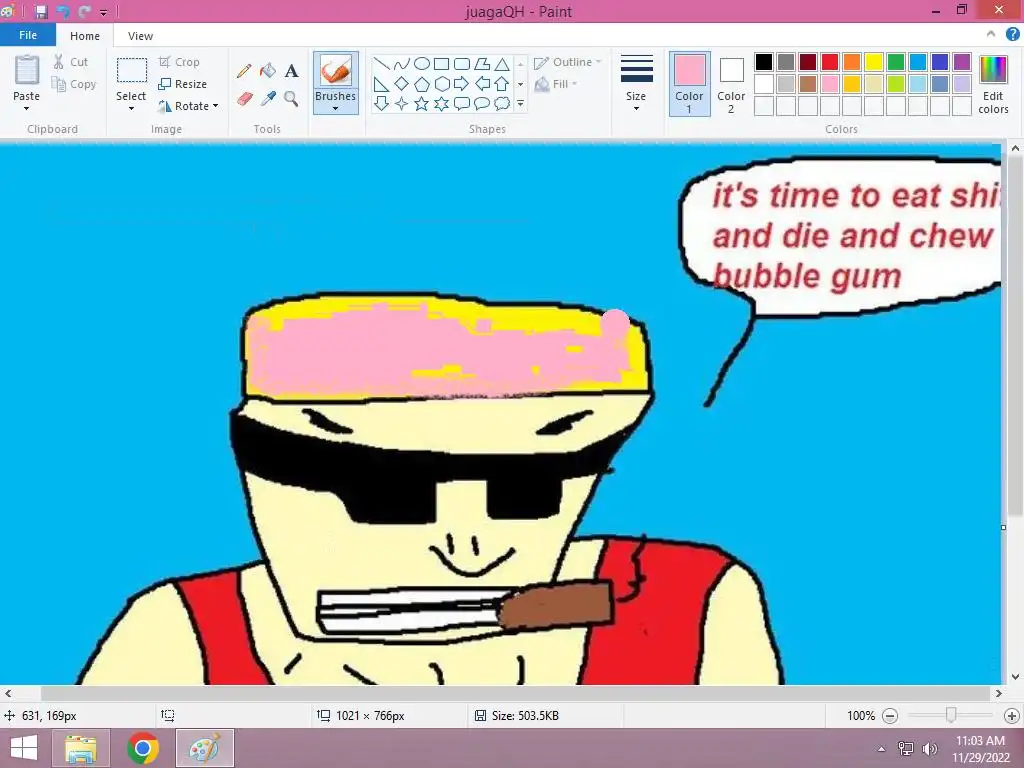
Task: Choose the Rectangle shape
Action: [442, 64]
